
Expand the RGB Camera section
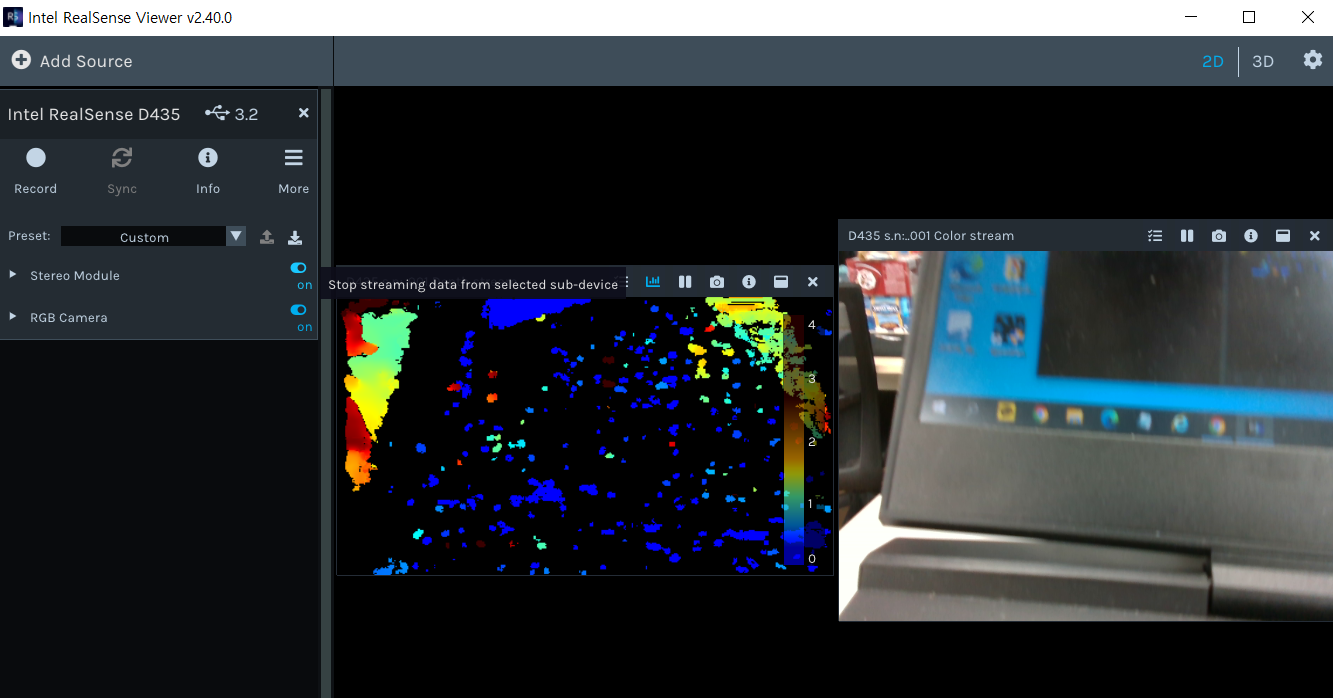tap(13, 317)
